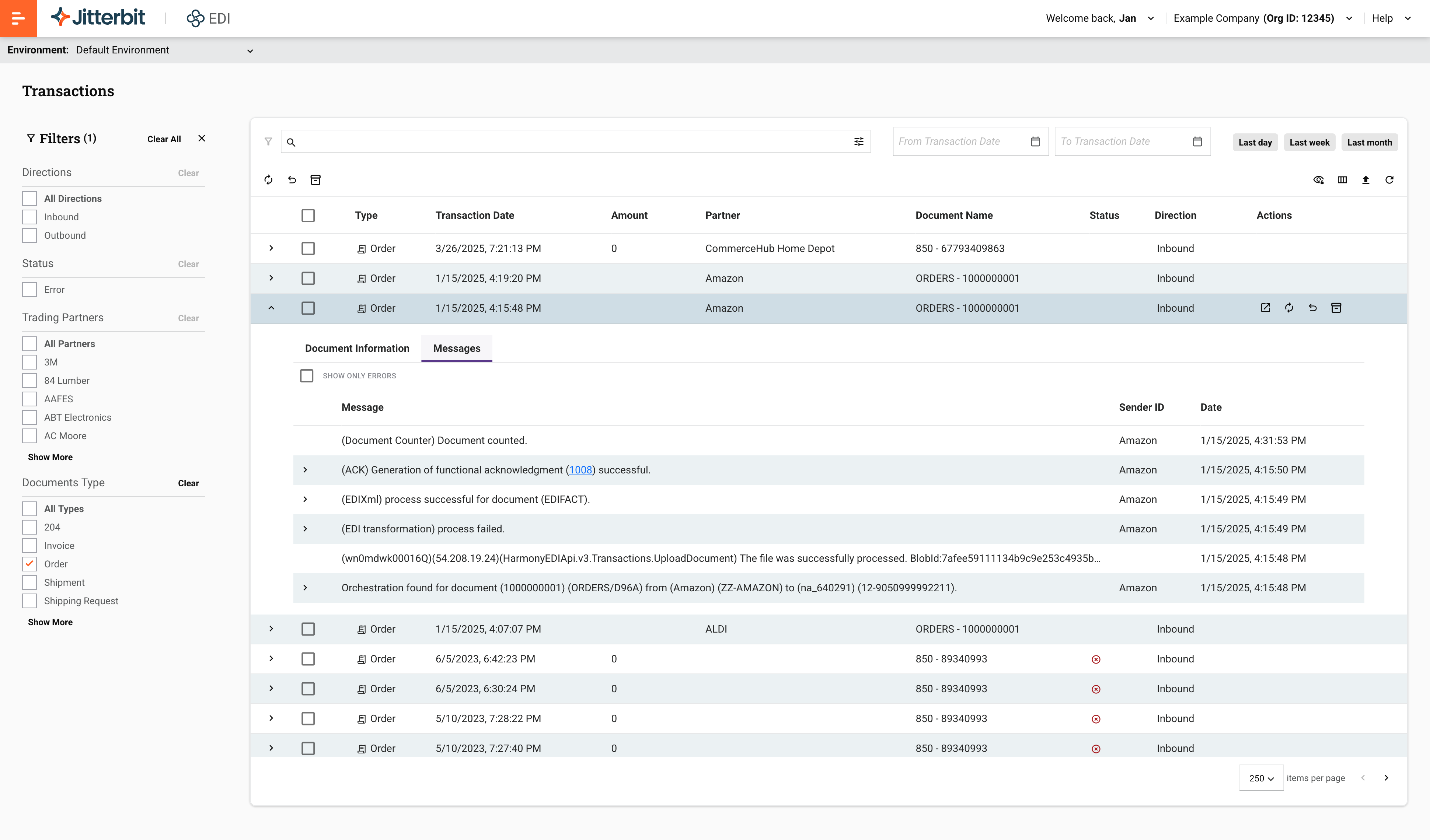1430x840 pixels.
Task: Show More trading partners
Action: tap(50, 457)
